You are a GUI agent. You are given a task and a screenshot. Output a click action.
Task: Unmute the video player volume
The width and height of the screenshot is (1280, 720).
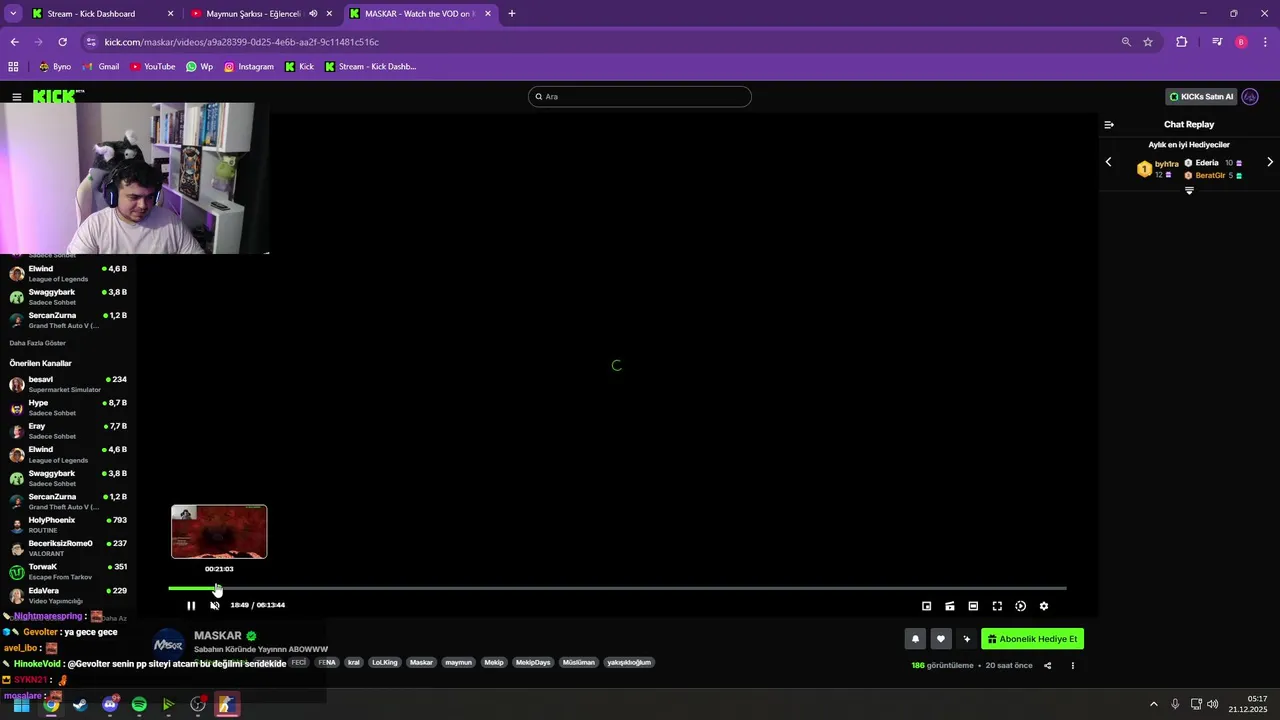coord(214,605)
